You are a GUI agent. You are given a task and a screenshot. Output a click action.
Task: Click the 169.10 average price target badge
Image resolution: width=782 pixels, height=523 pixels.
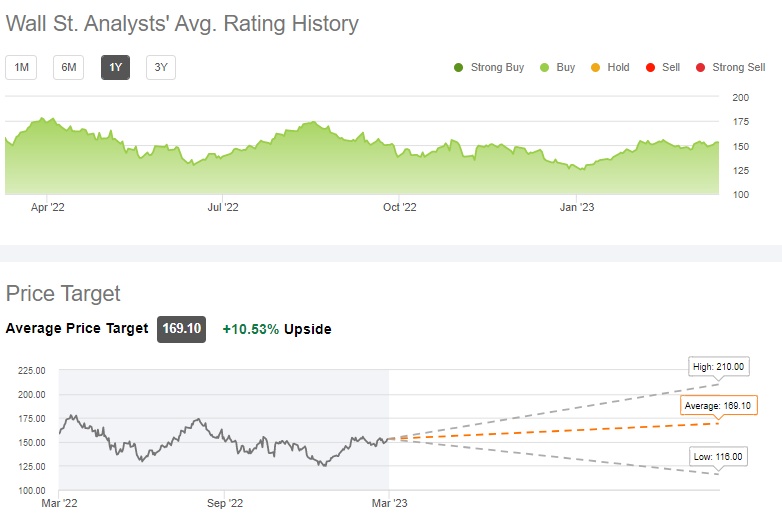(x=181, y=329)
